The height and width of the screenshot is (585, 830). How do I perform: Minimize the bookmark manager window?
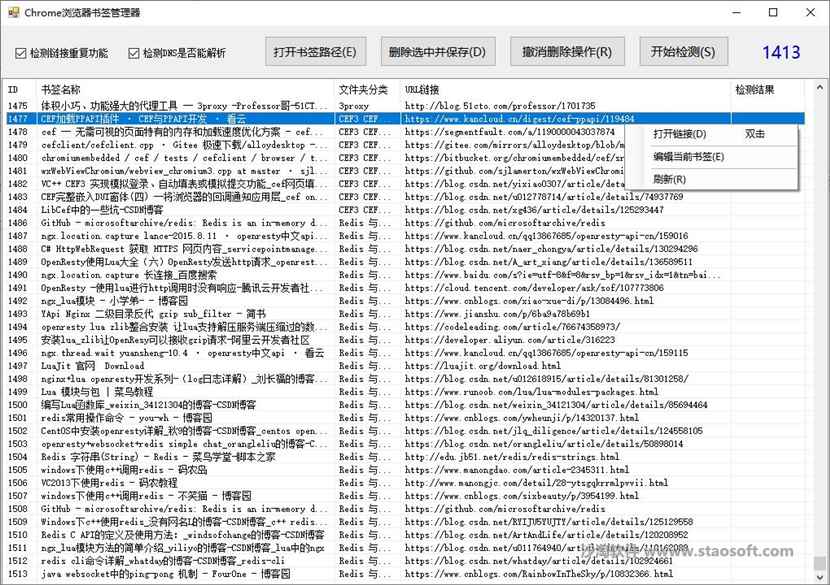pos(736,12)
